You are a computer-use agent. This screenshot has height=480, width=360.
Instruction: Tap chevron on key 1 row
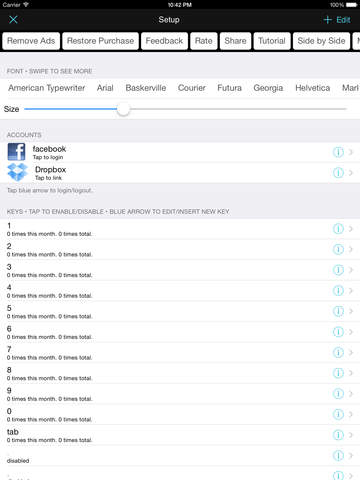(351, 229)
